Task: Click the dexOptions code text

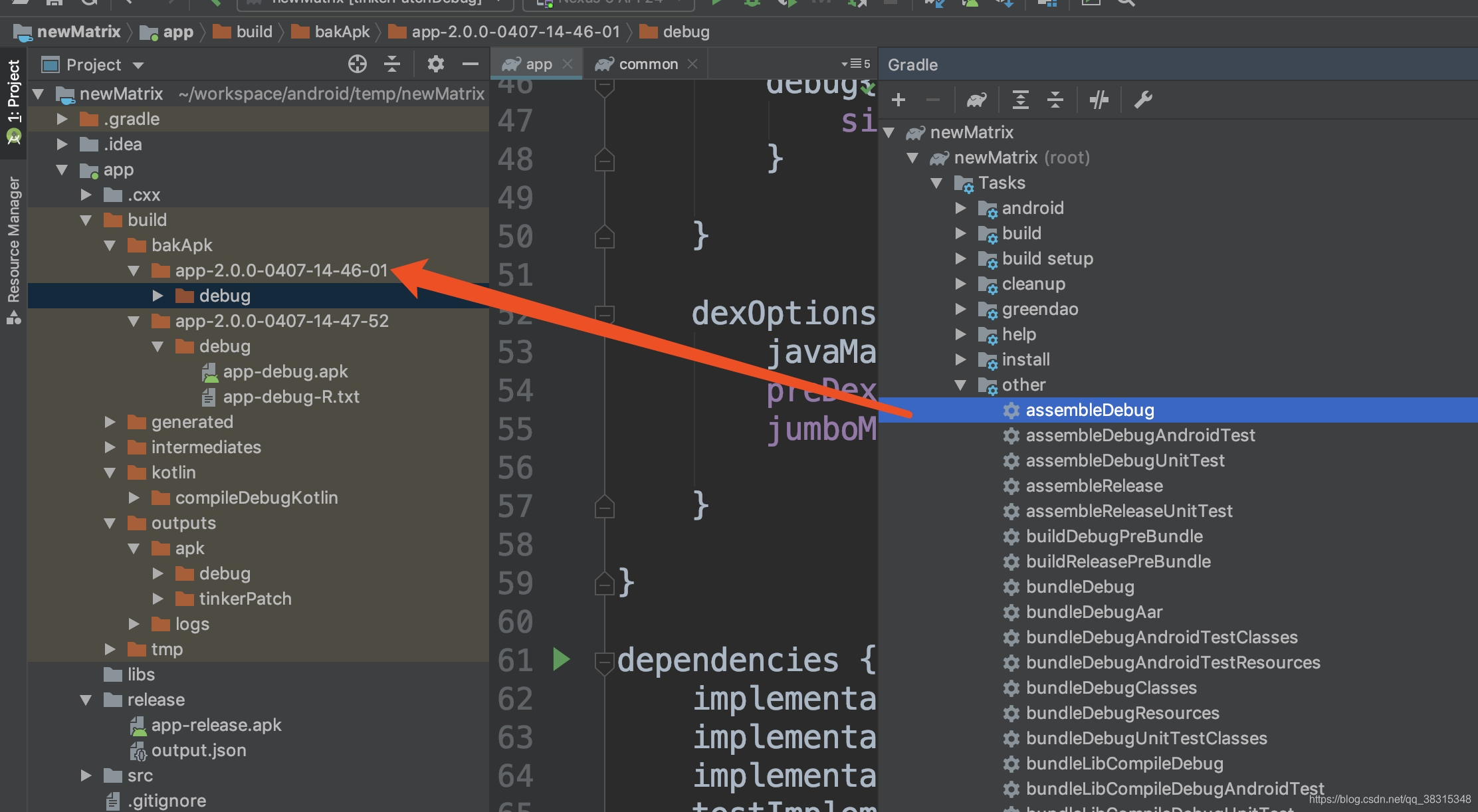Action: tap(784, 313)
